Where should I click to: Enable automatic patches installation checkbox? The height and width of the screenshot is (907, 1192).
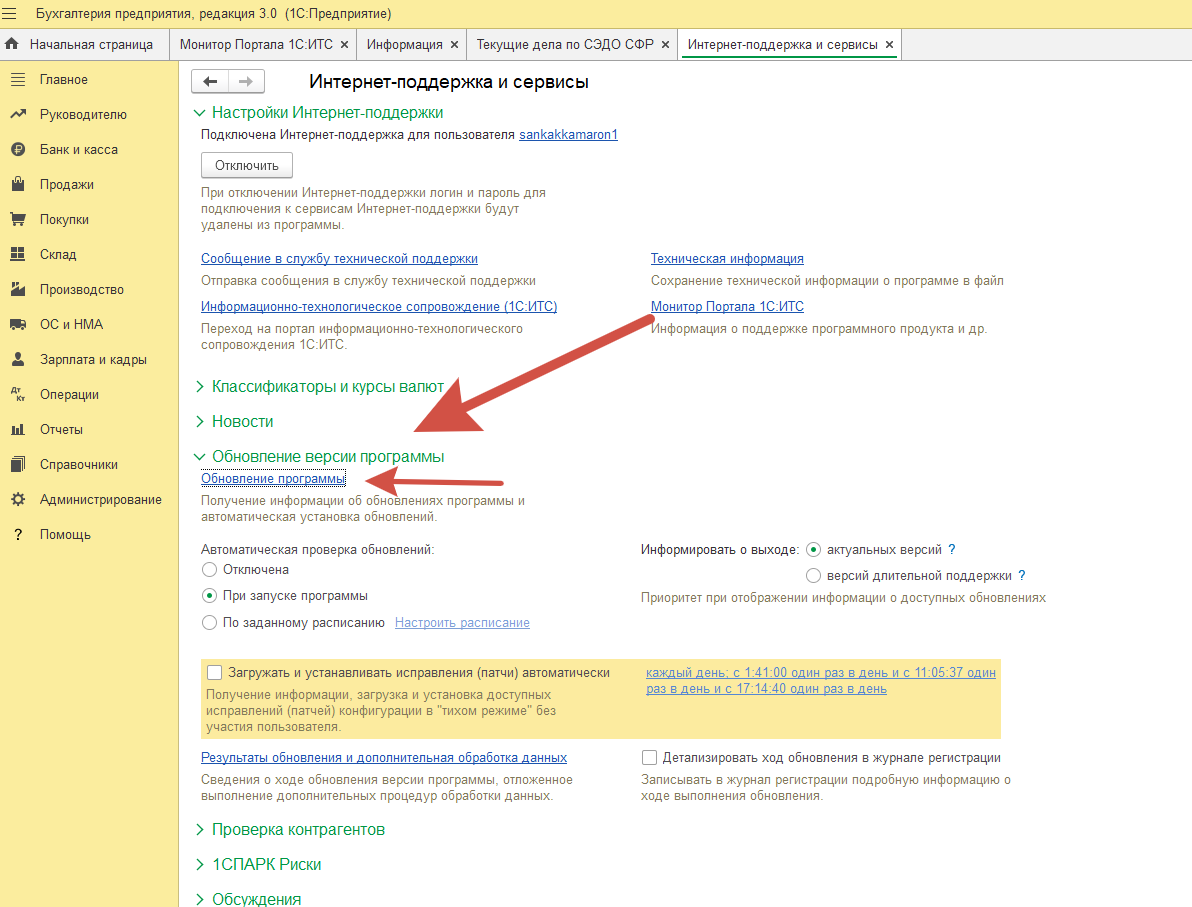coord(214,673)
